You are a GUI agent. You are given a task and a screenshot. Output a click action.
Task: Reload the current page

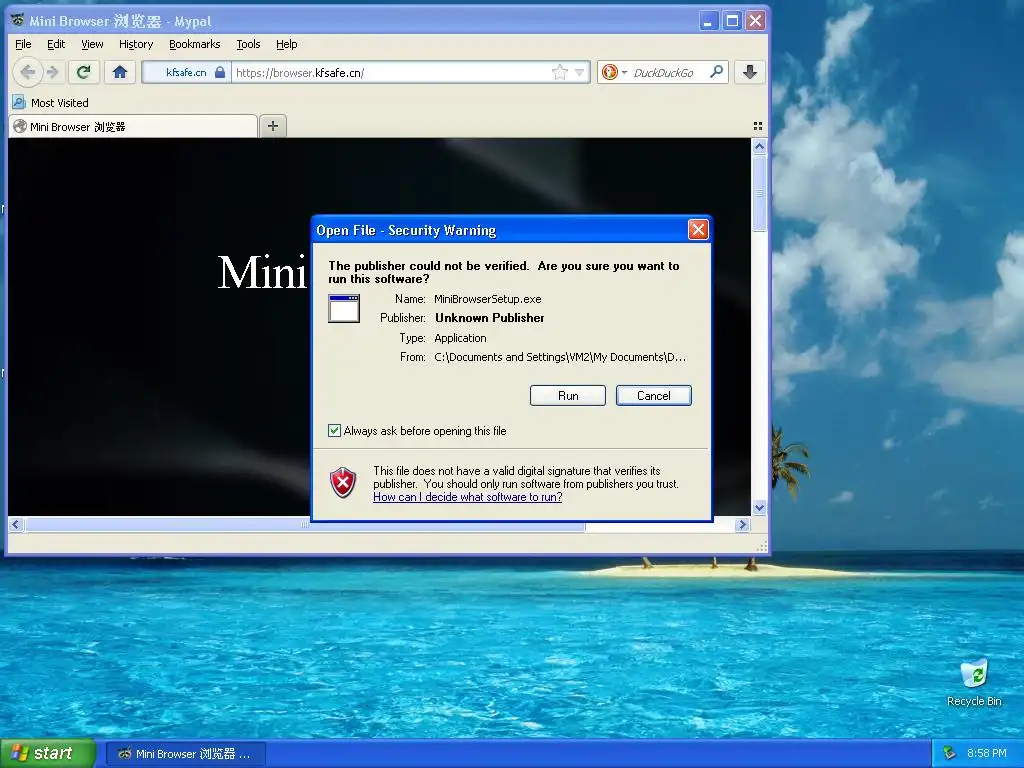point(83,72)
